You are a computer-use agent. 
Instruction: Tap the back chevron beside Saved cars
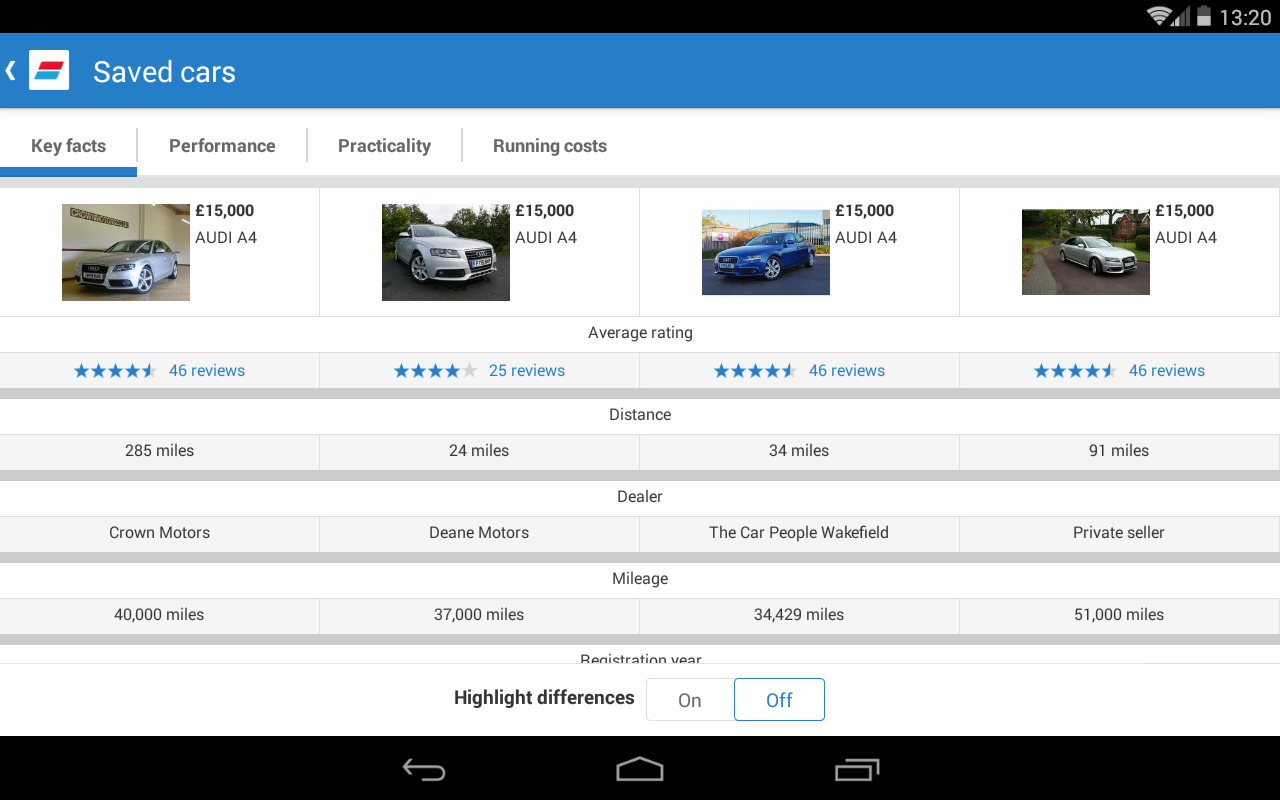click(9, 70)
